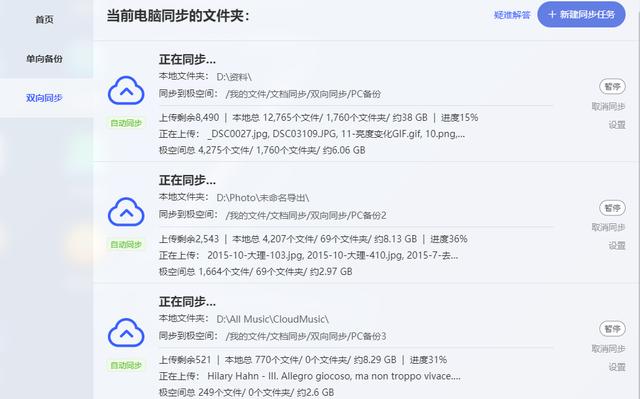Click the 进度15% status line
This screenshot has height=399, width=640.
coord(318,117)
